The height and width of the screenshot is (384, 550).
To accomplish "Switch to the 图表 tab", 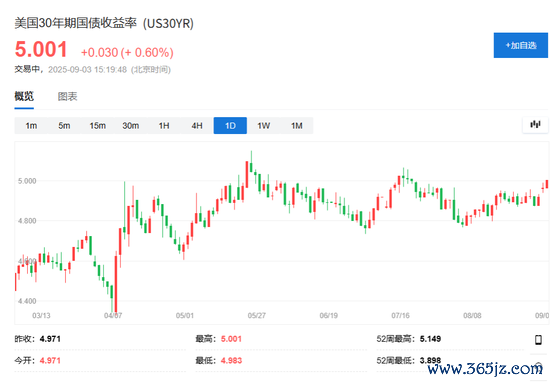I will click(67, 96).
